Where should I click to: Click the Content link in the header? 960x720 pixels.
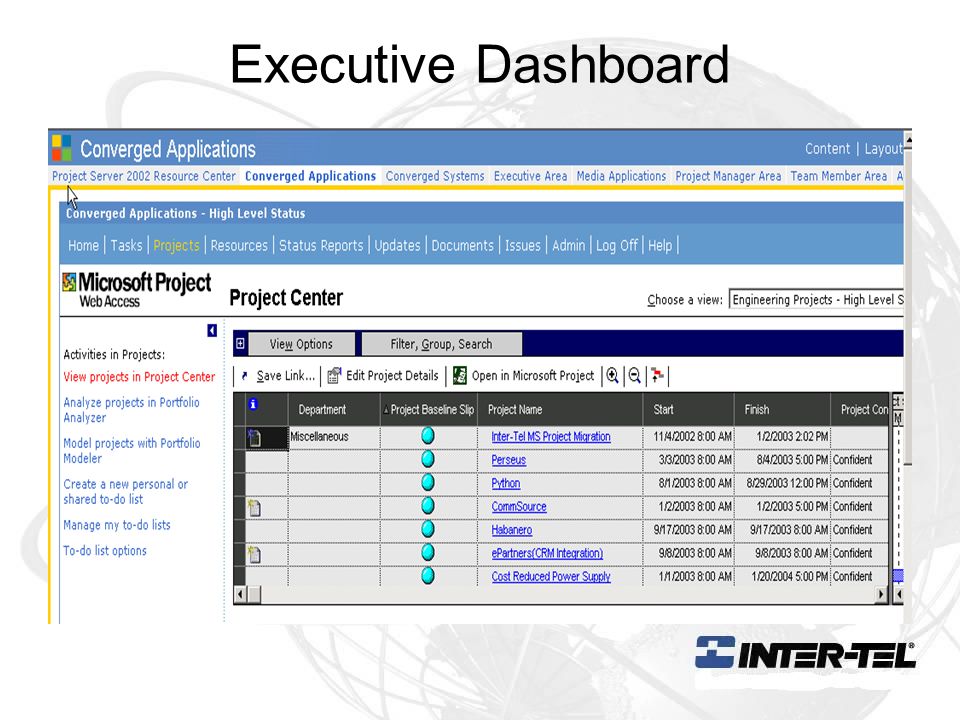pyautogui.click(x=827, y=149)
